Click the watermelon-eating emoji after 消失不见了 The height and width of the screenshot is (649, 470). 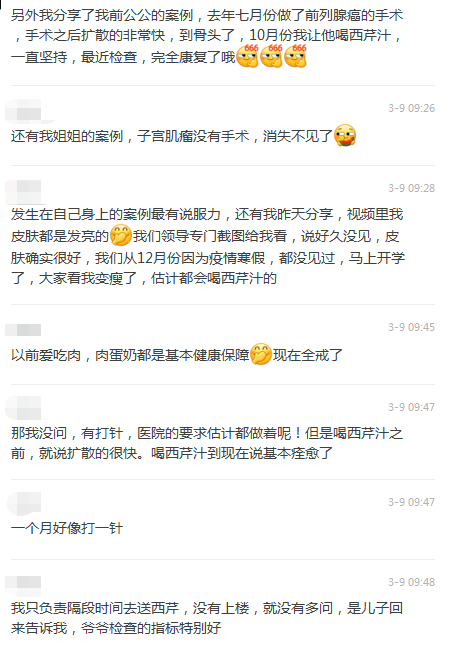345,136
